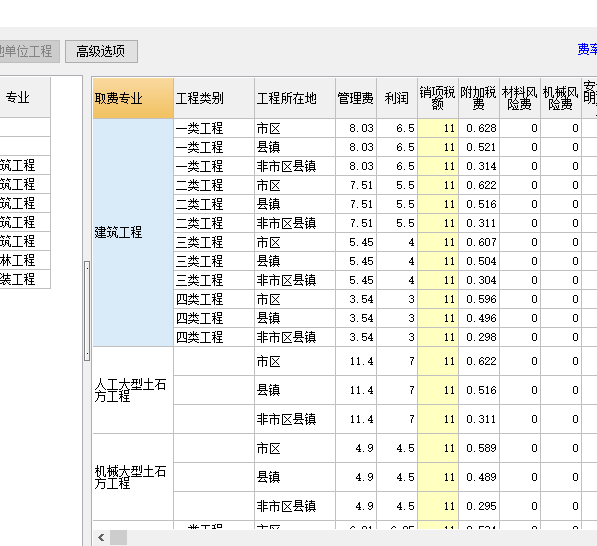Click the 0.304 附加税费 cell
The height and width of the screenshot is (546, 597).
click(x=479, y=280)
